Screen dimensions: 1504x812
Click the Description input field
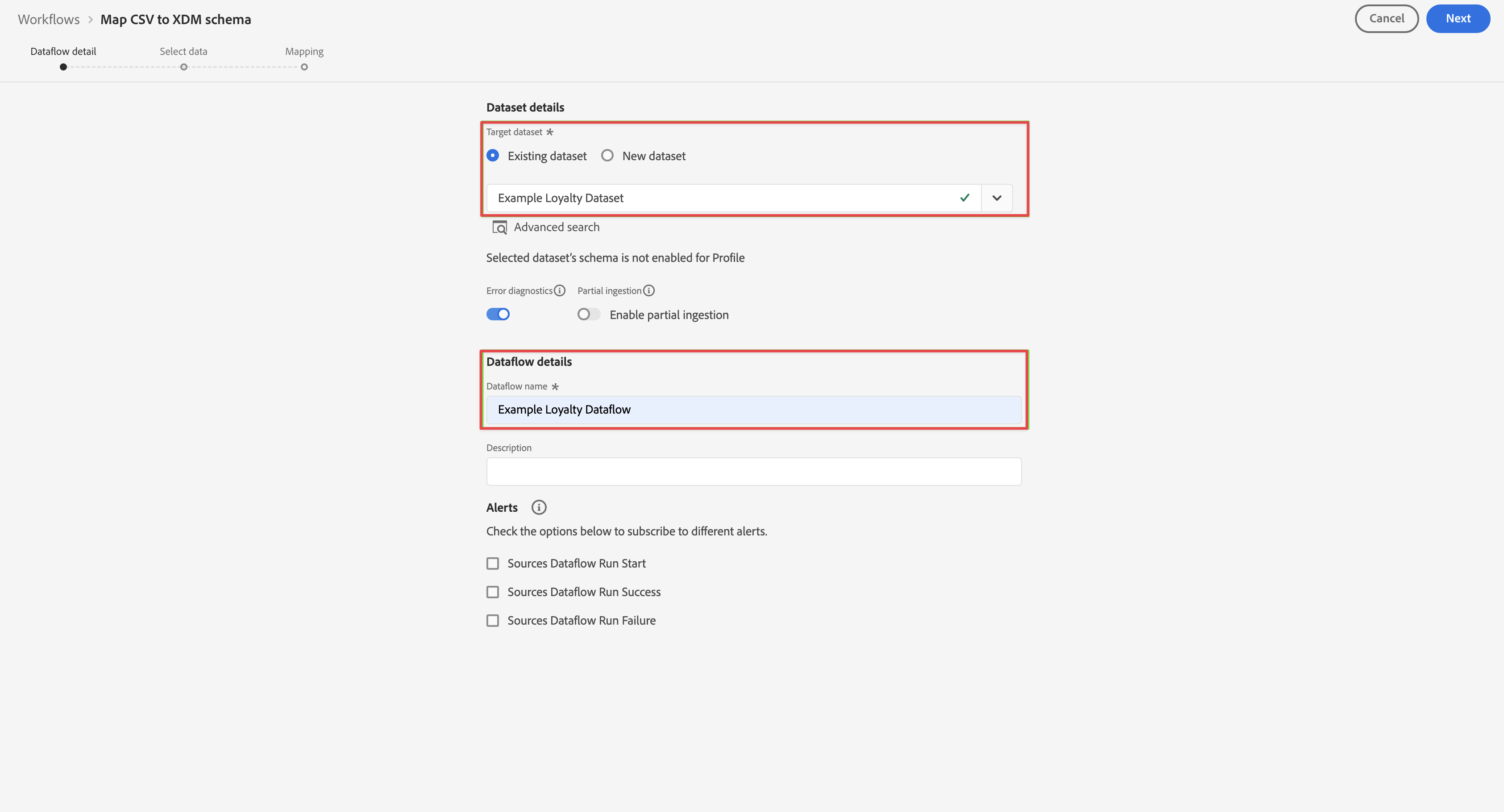pyautogui.click(x=753, y=472)
